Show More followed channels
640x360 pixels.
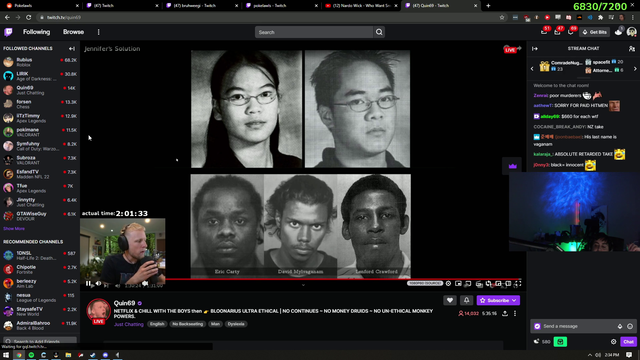[14, 229]
